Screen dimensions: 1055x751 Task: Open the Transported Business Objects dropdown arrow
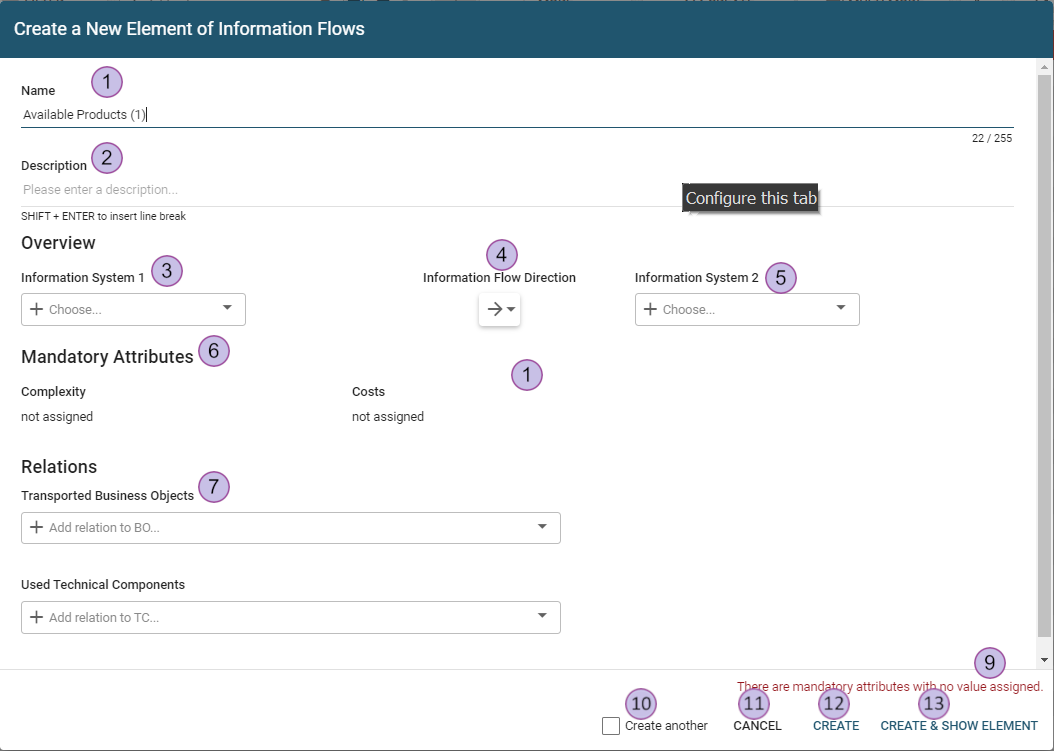point(542,526)
